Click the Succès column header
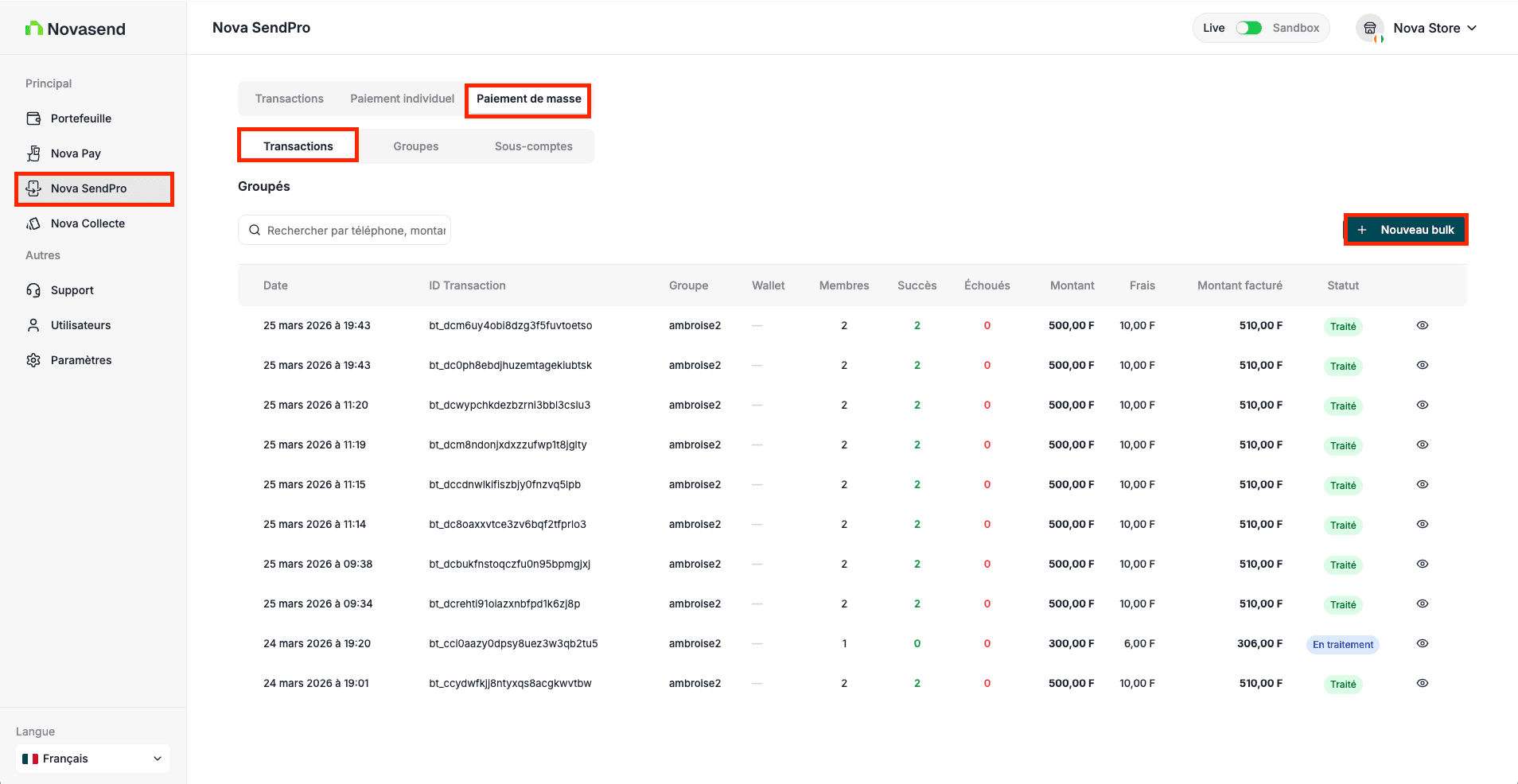The height and width of the screenshot is (784, 1518). [917, 285]
